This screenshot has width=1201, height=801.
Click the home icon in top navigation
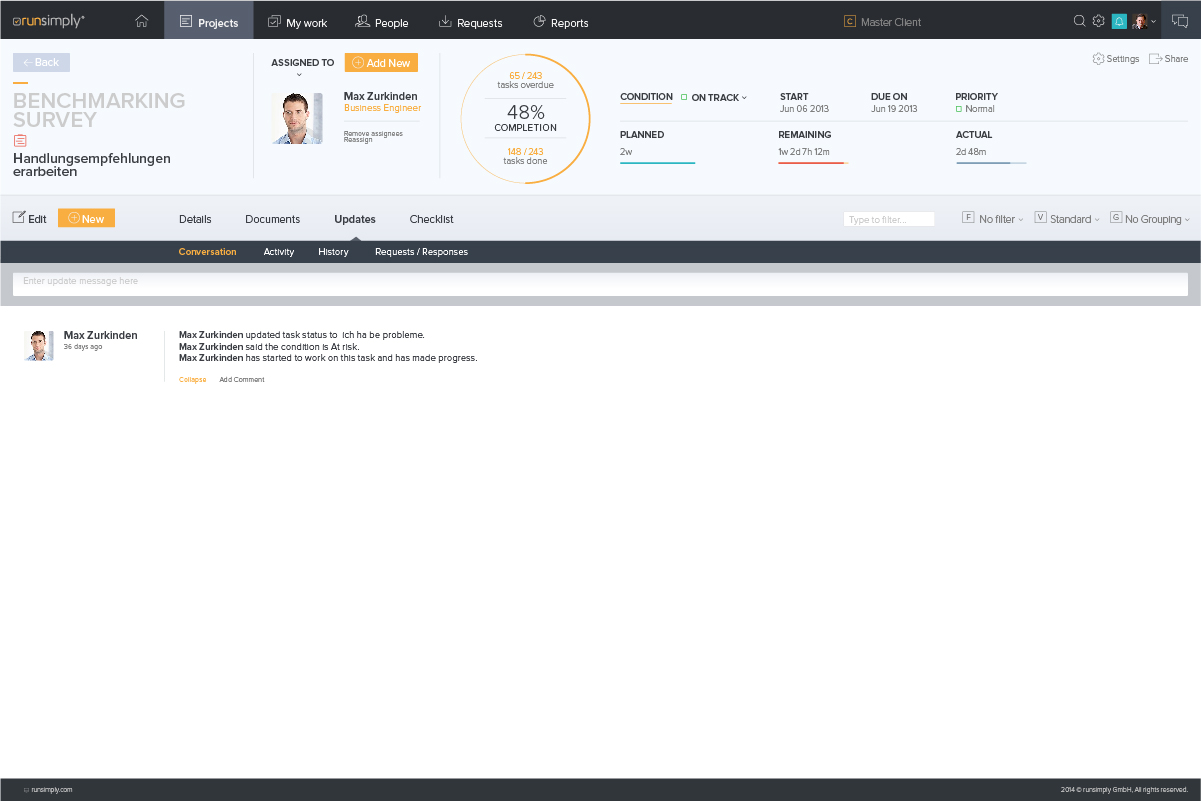coord(141,21)
